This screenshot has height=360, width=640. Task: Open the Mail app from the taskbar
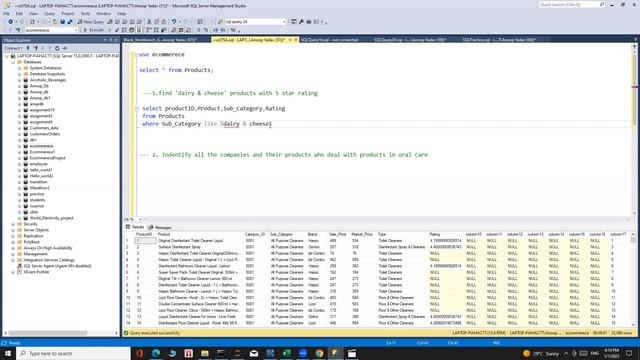(x=254, y=353)
